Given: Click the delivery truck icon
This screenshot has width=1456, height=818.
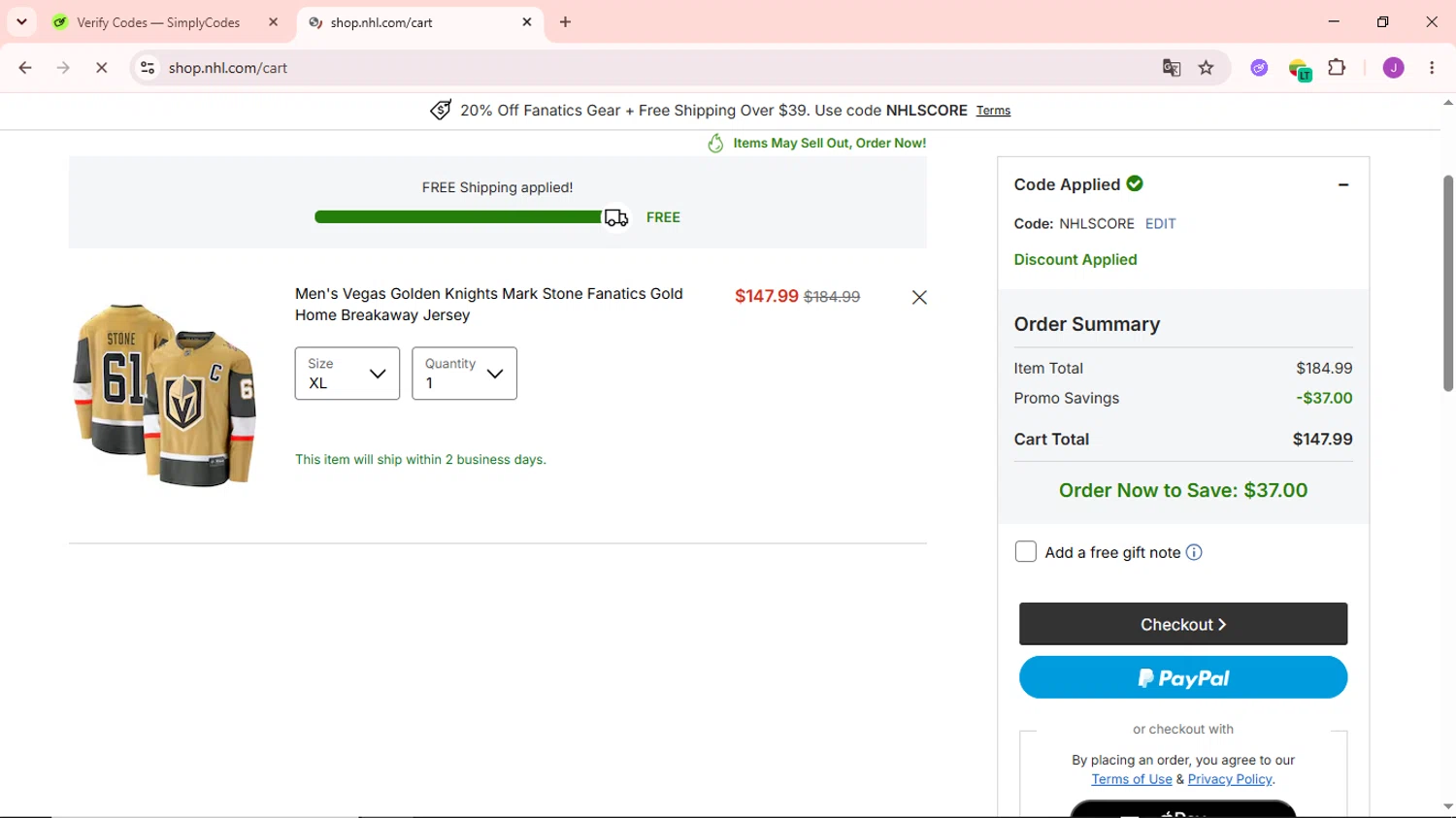Looking at the screenshot, I should coord(616,217).
